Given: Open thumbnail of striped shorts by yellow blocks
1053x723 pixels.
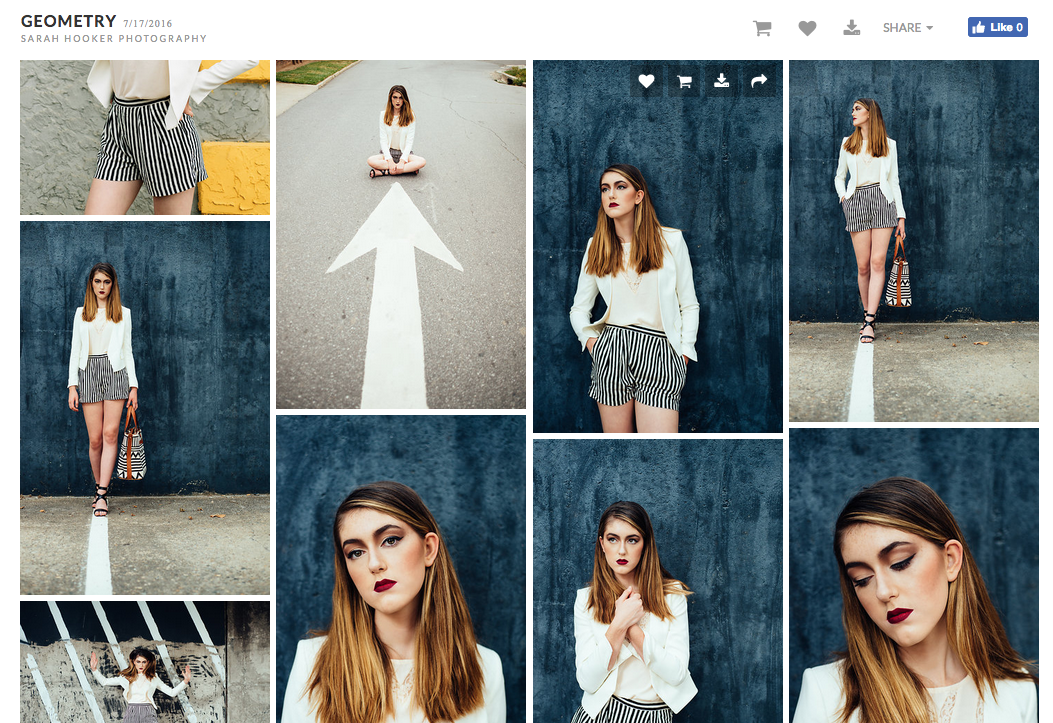Looking at the screenshot, I should coord(145,137).
